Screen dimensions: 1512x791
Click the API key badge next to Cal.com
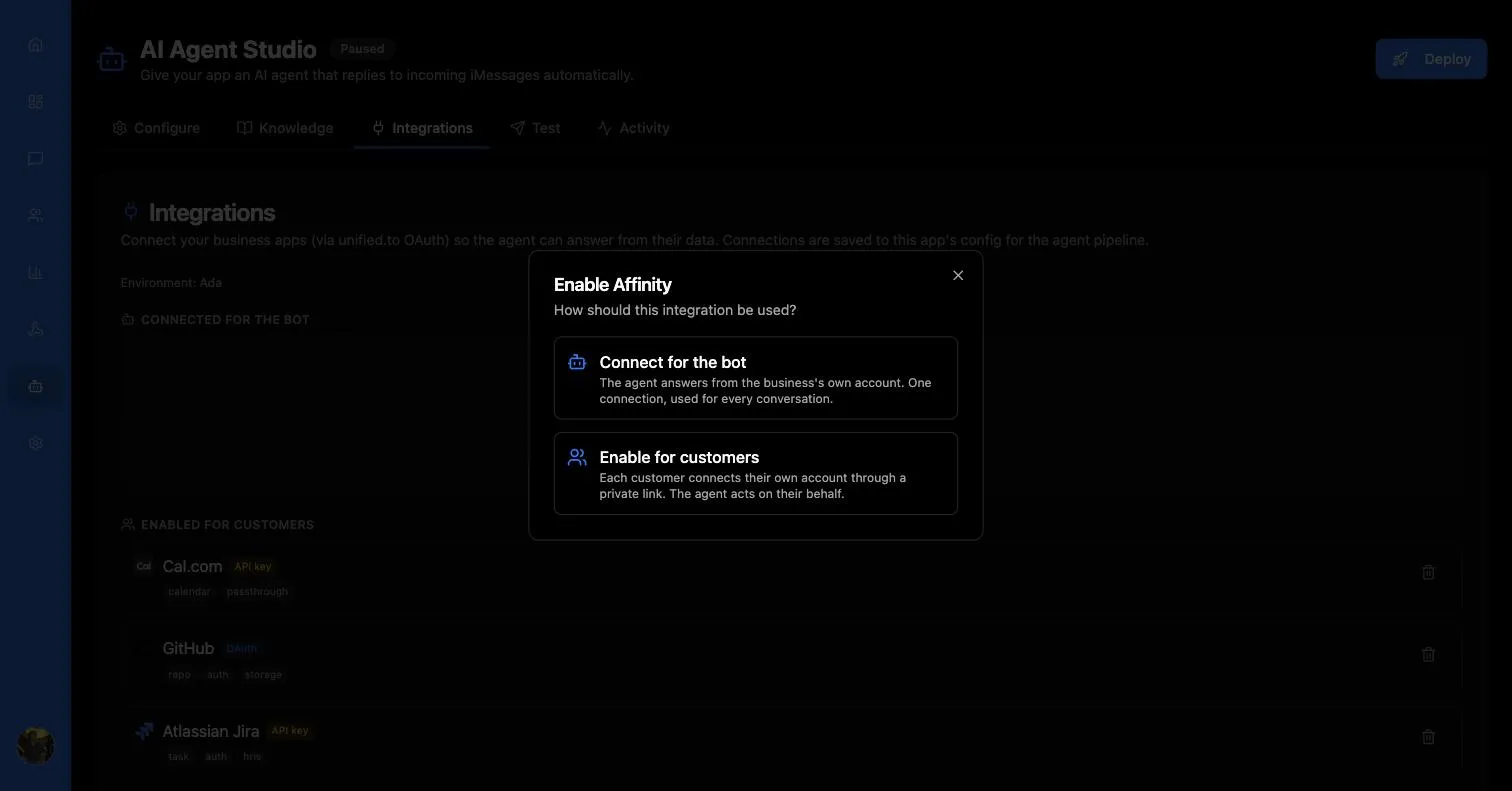[x=253, y=566]
